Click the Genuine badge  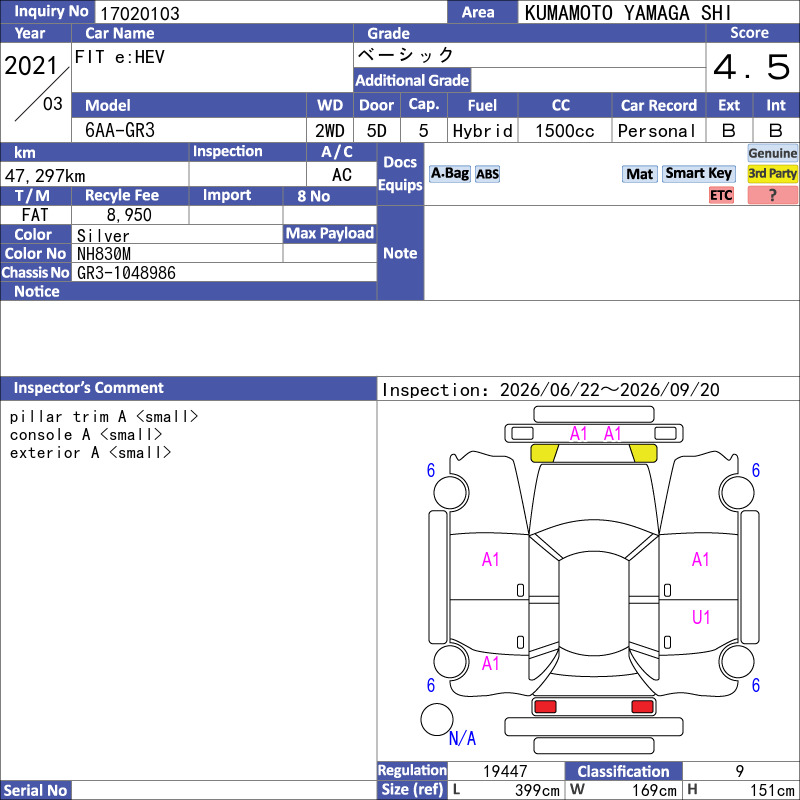click(x=772, y=153)
